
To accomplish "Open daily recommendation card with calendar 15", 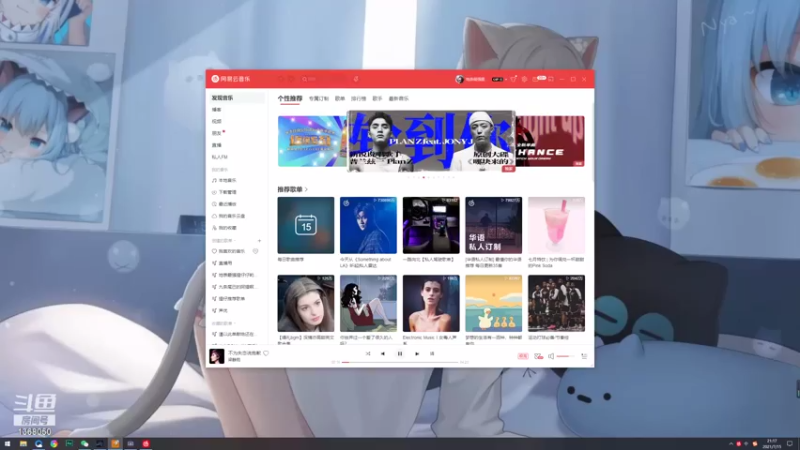I will pyautogui.click(x=306, y=225).
